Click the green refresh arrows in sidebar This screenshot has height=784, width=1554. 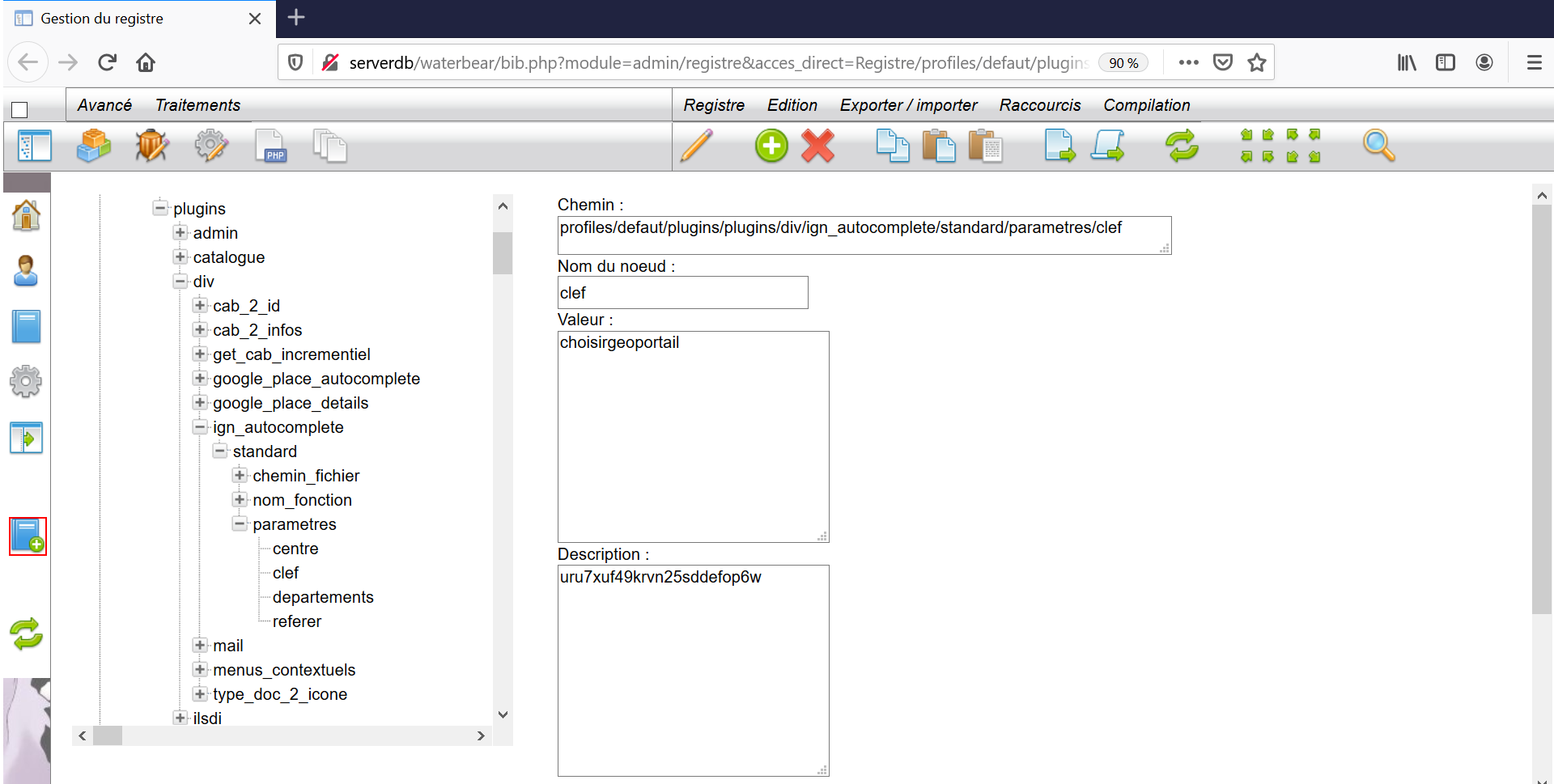26,634
